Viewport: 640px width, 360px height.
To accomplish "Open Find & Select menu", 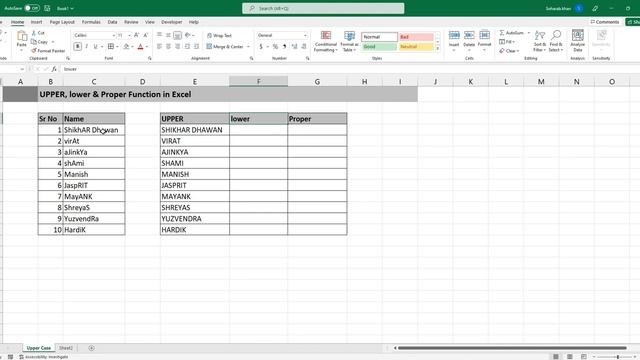I will tap(556, 41).
